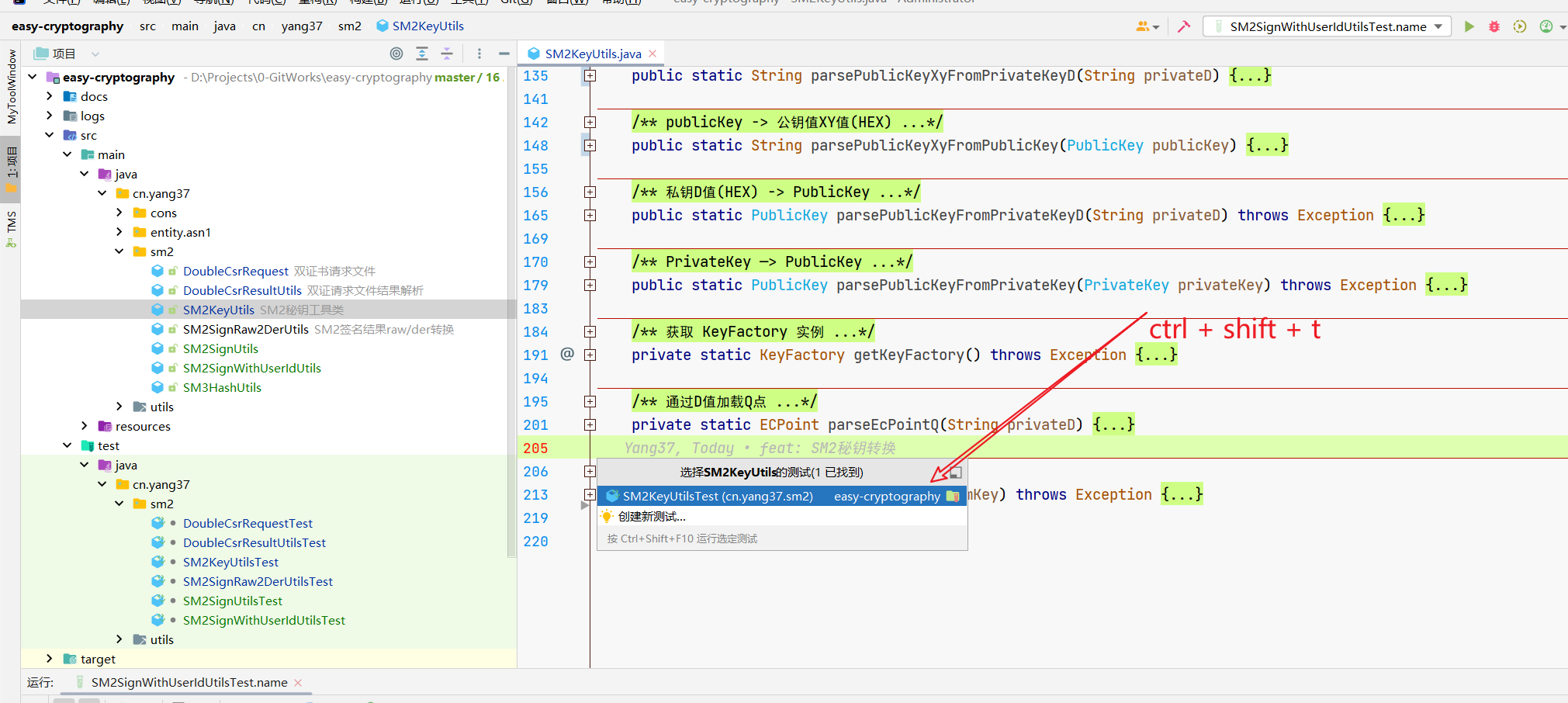Click the @ gutter icon at line 191

tap(567, 354)
